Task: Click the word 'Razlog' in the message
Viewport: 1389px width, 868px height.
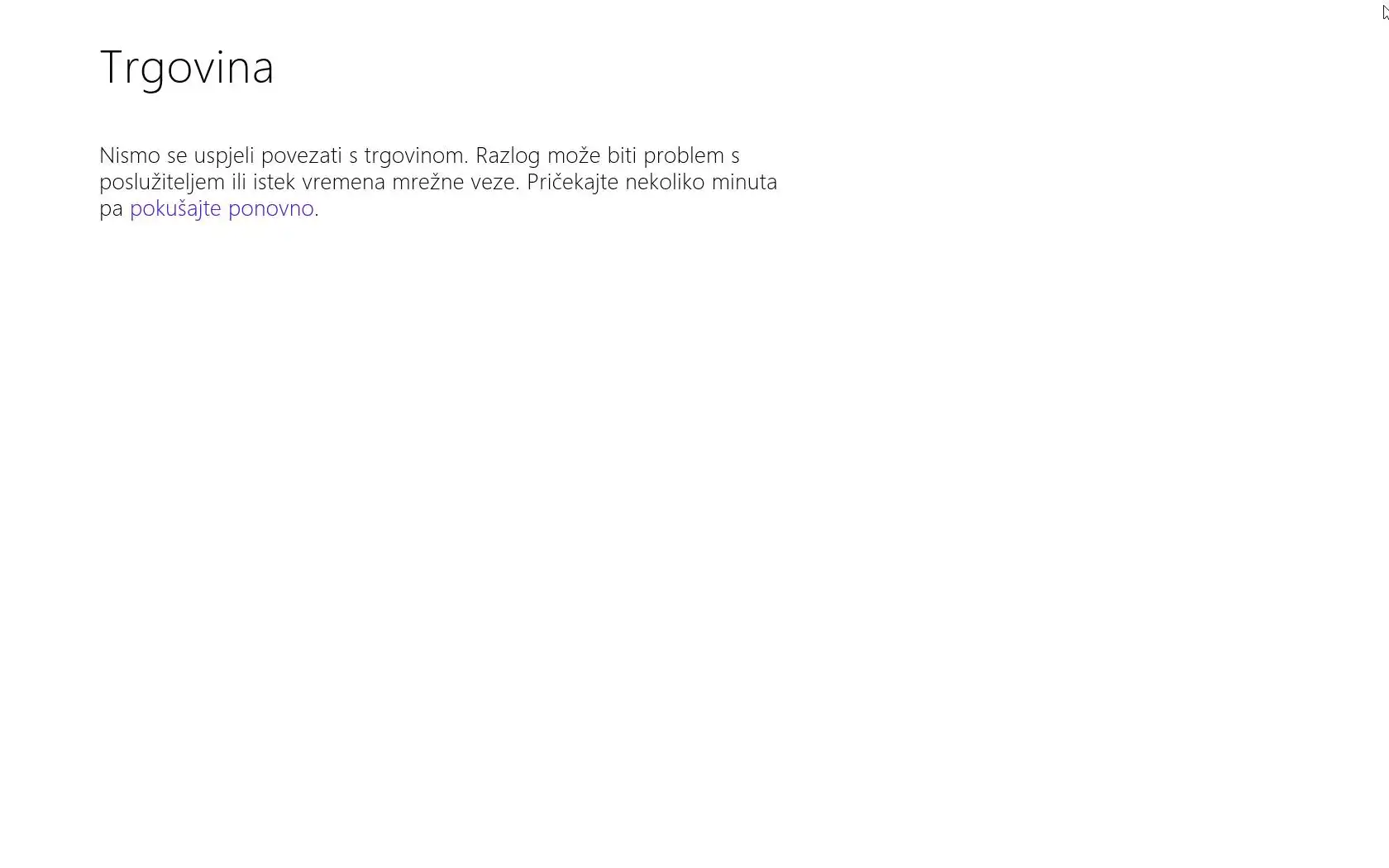Action: [508, 157]
